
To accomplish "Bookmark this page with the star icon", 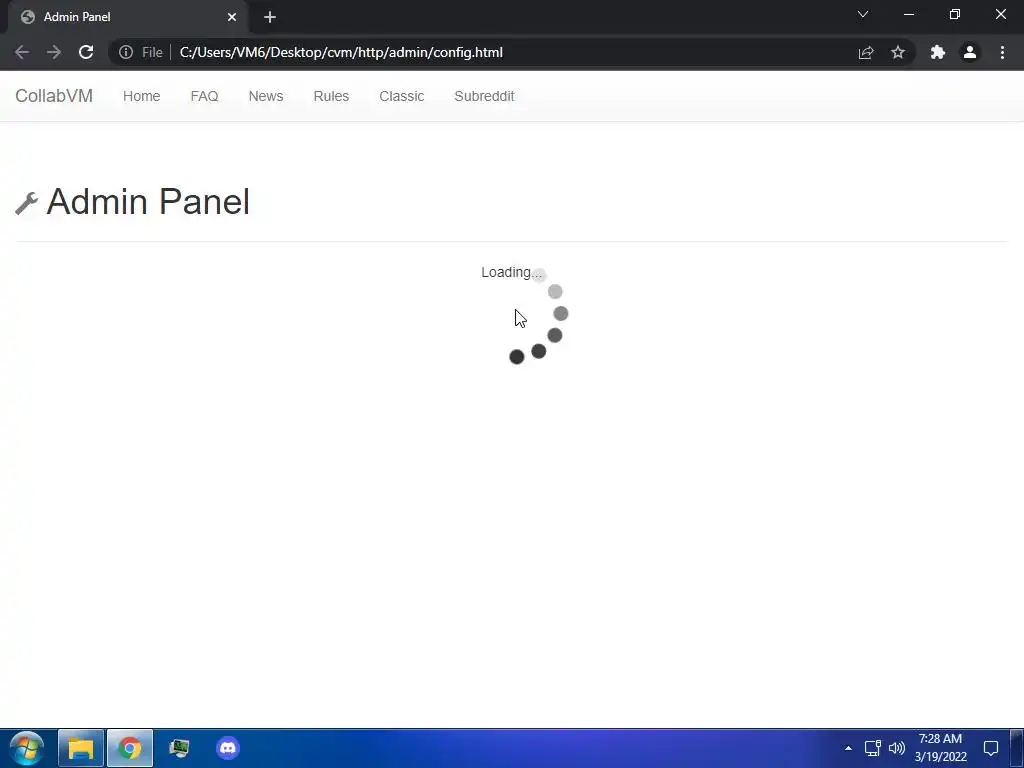I will pyautogui.click(x=898, y=52).
